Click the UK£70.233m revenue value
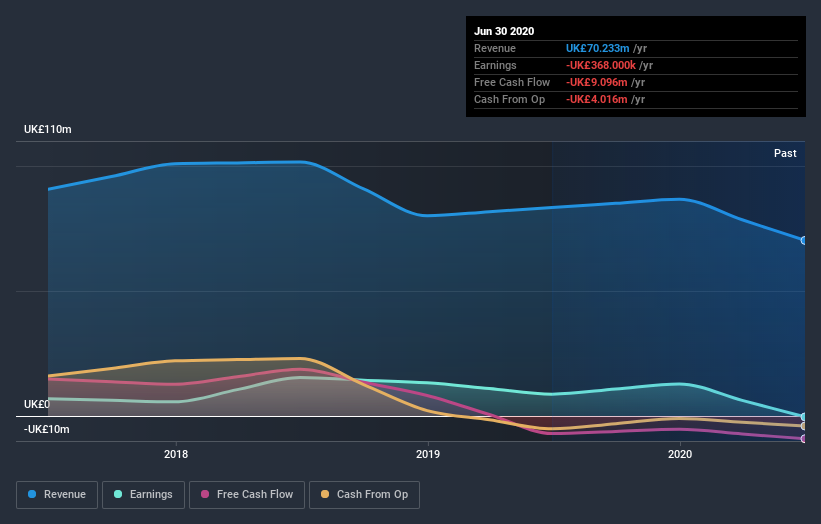Screen dimensions: 821x524 [597, 48]
